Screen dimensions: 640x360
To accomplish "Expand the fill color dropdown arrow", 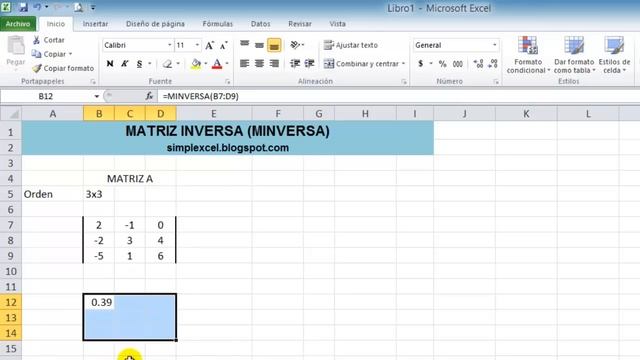I will click(206, 64).
